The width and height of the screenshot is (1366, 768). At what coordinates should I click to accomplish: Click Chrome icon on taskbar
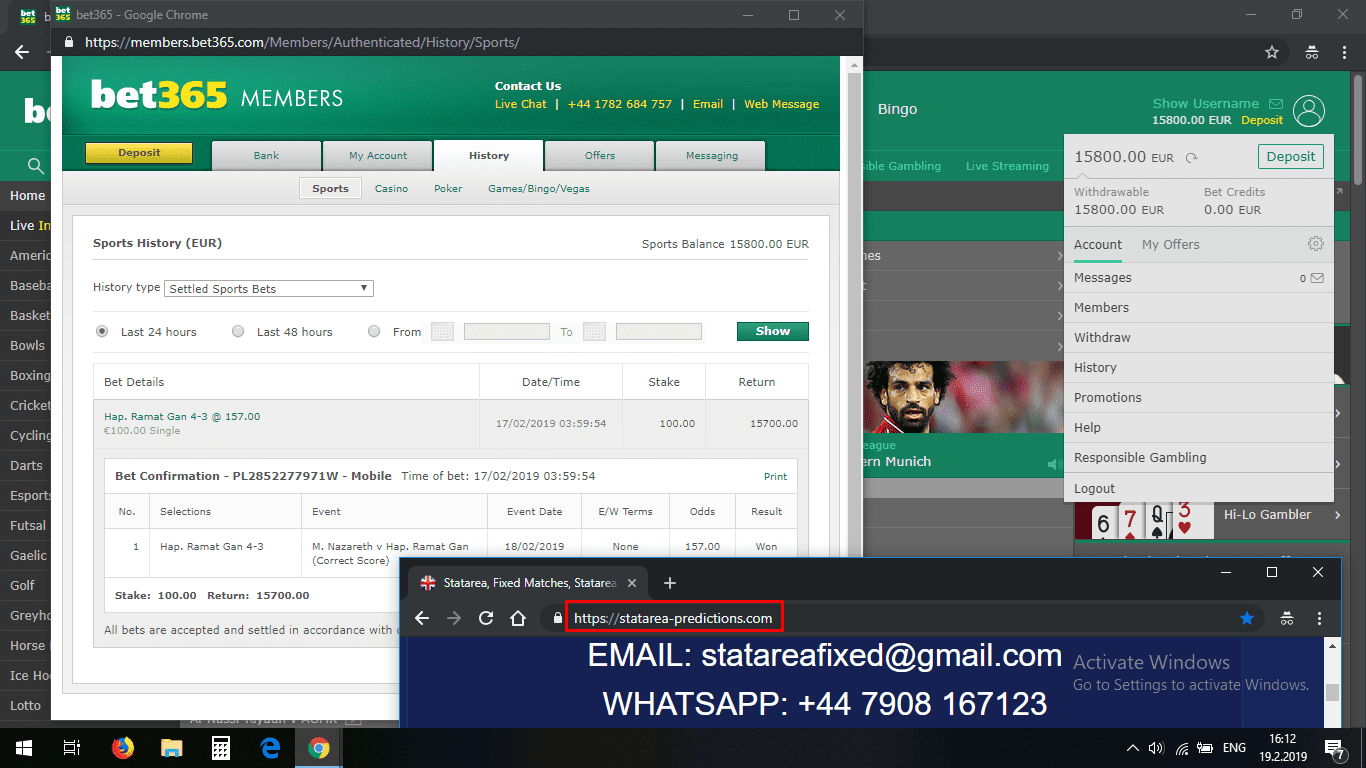319,747
